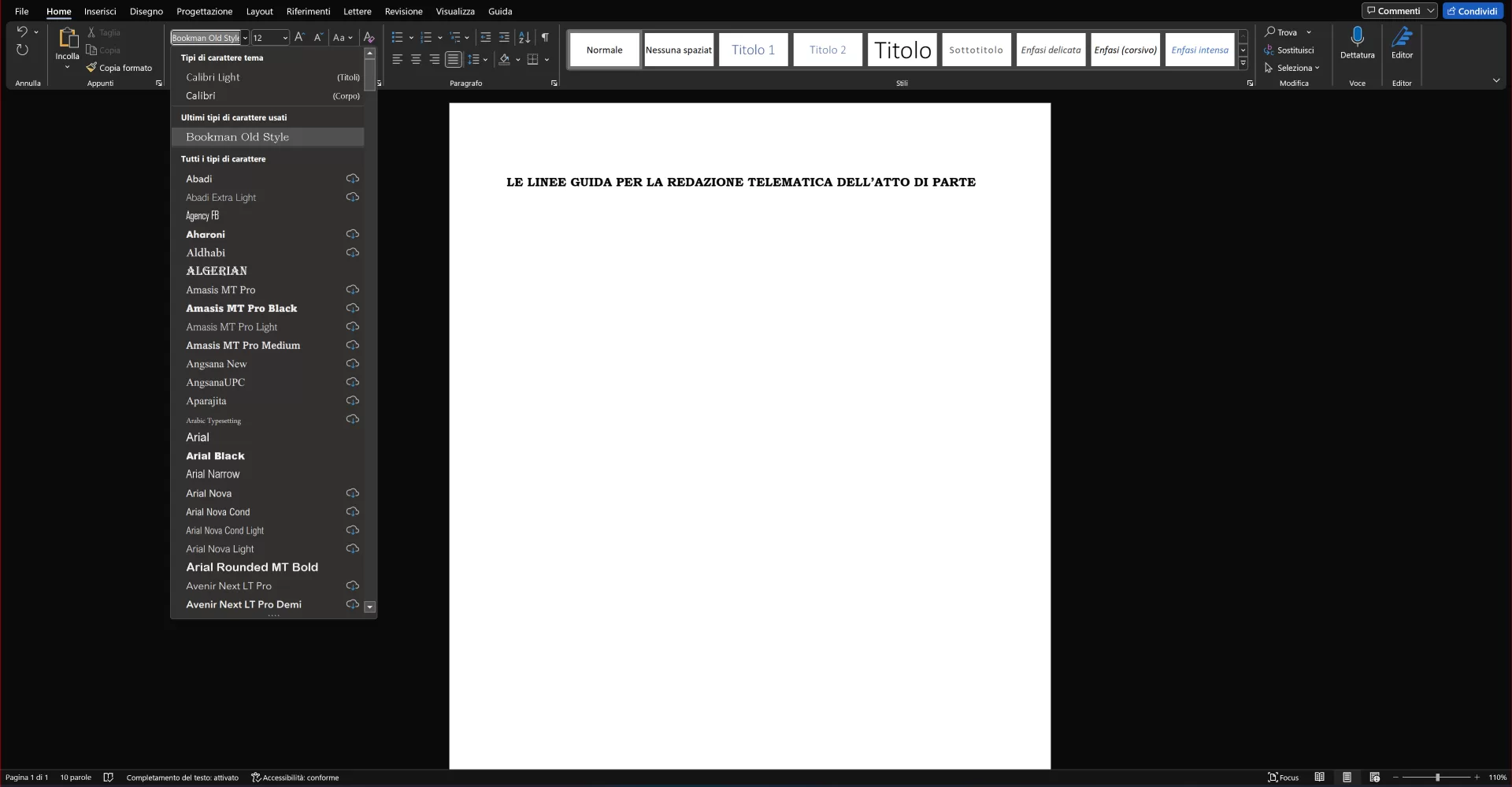Download Abadi font via its cloud icon
The height and width of the screenshot is (787, 1512).
[353, 179]
